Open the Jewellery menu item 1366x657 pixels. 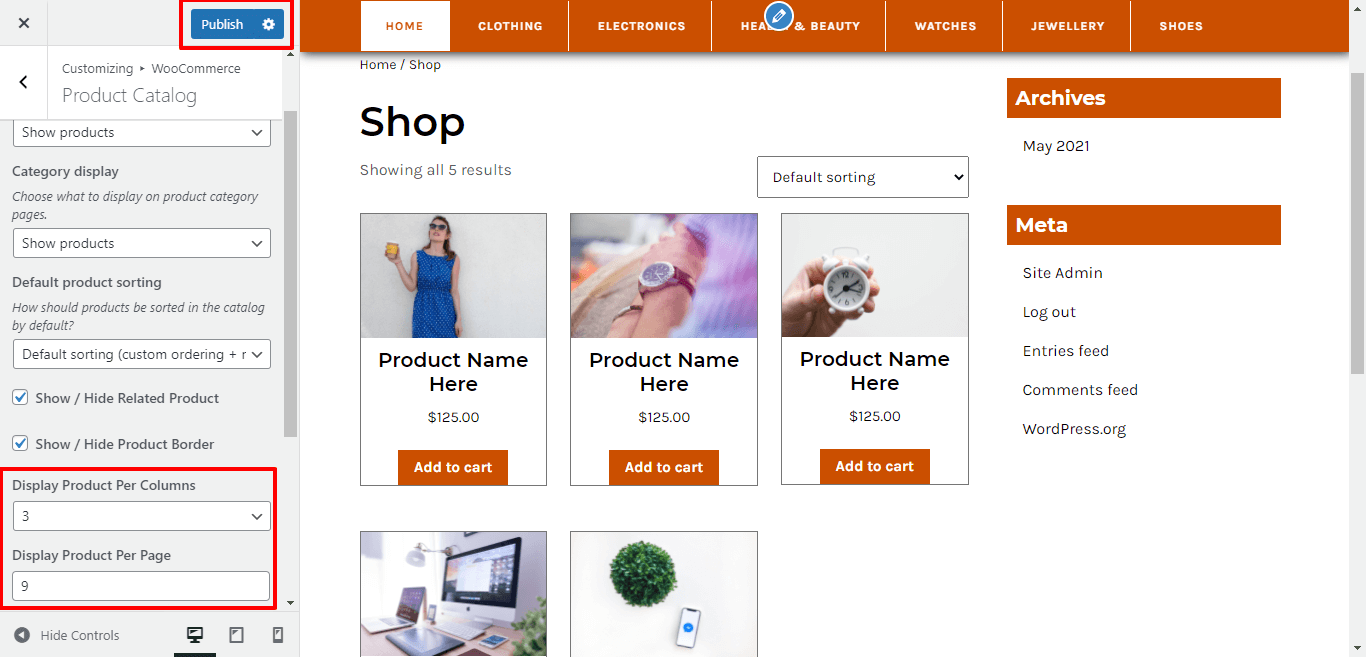tap(1068, 26)
